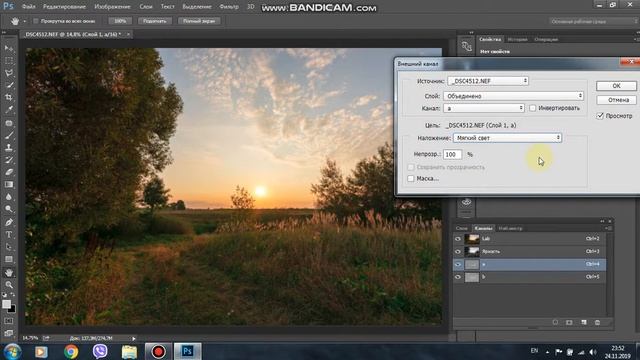This screenshot has width=640, height=360.
Task: Select the Brush tool
Action: (x=9, y=135)
